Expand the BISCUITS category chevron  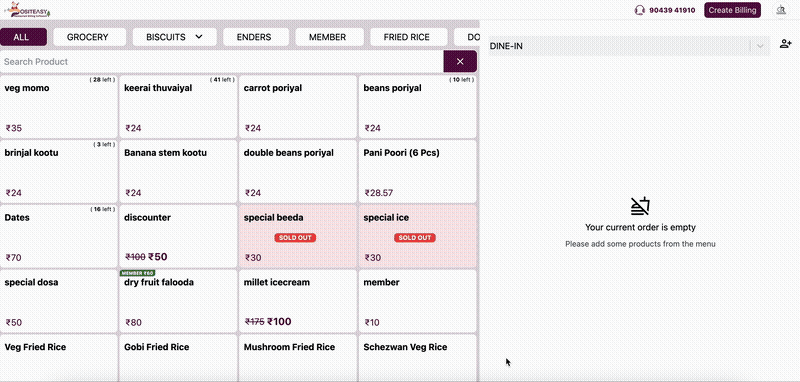[199, 37]
